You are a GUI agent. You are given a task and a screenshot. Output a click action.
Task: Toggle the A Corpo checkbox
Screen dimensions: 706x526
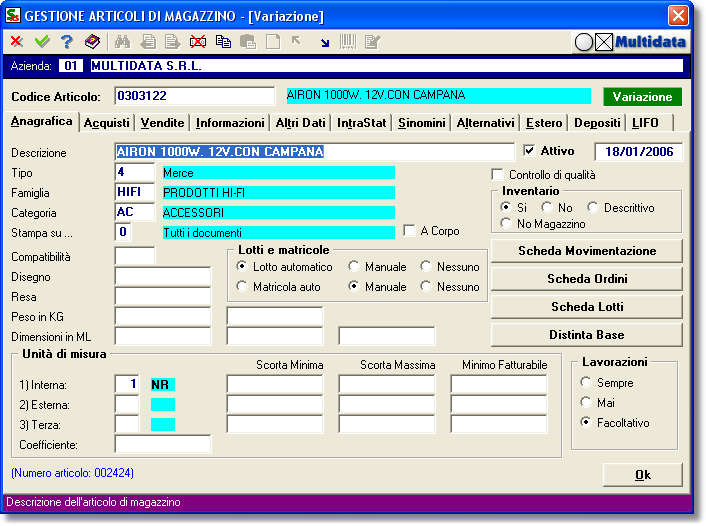[x=409, y=231]
